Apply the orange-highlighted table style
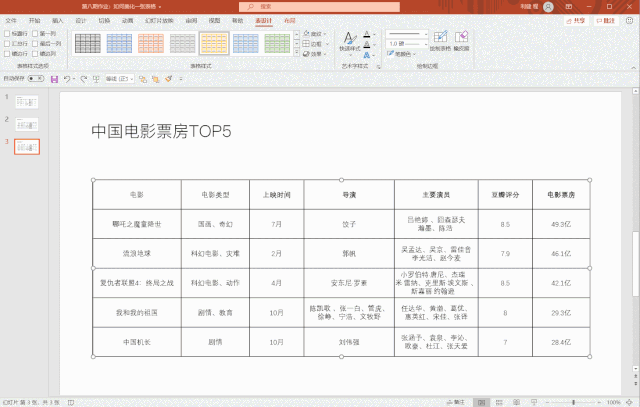This screenshot has width=640, height=407. (x=214, y=43)
